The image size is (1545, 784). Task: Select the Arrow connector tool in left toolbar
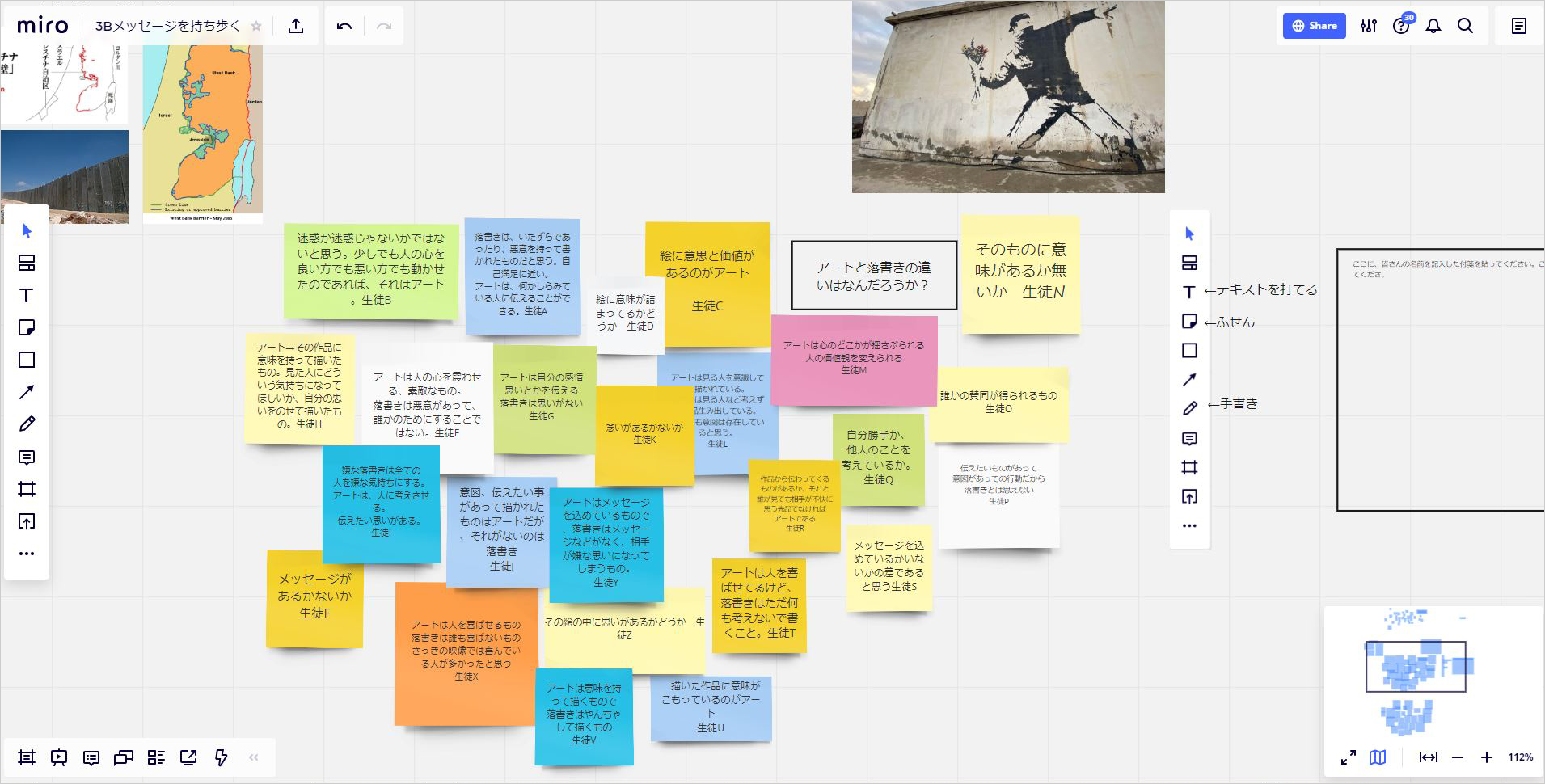(x=27, y=392)
